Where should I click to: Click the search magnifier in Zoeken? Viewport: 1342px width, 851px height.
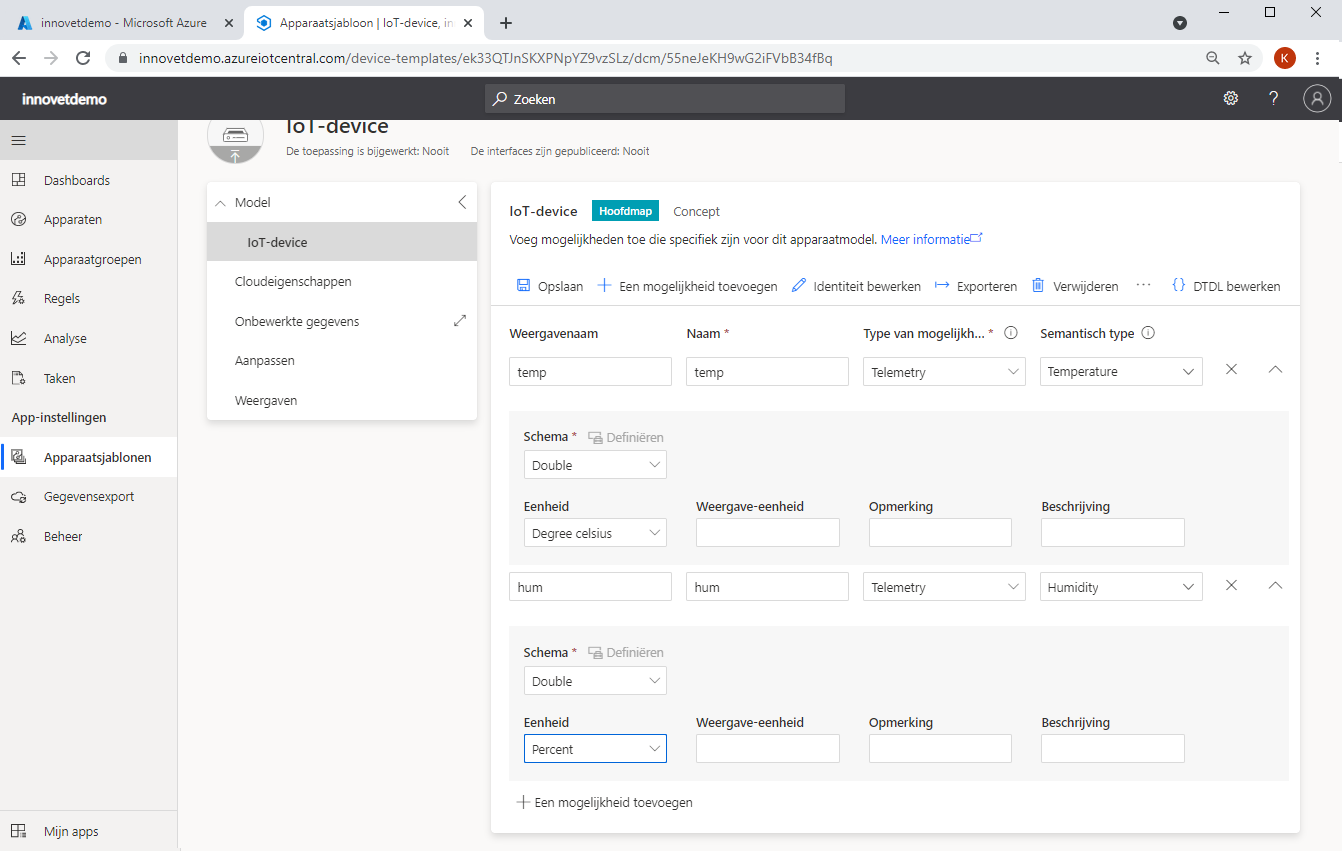pyautogui.click(x=501, y=99)
